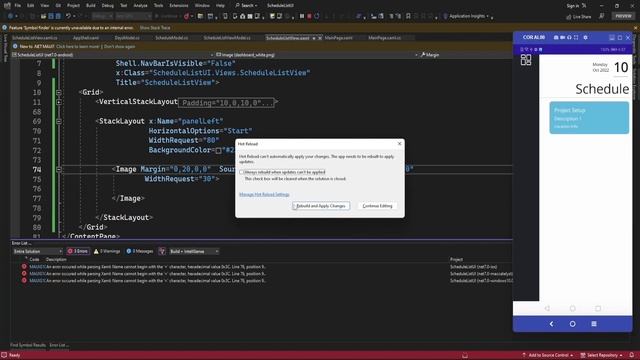Viewport: 640px width, 360px height.
Task: Open the Entire Solution scope dropdown
Action: (37, 251)
